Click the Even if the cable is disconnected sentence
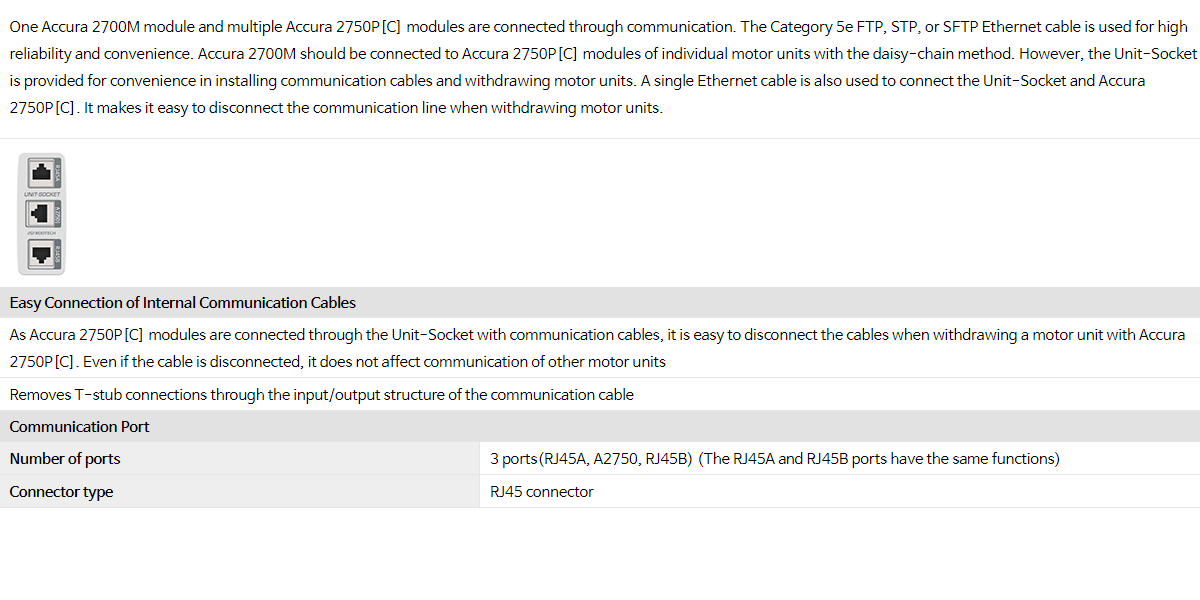 [x=375, y=362]
